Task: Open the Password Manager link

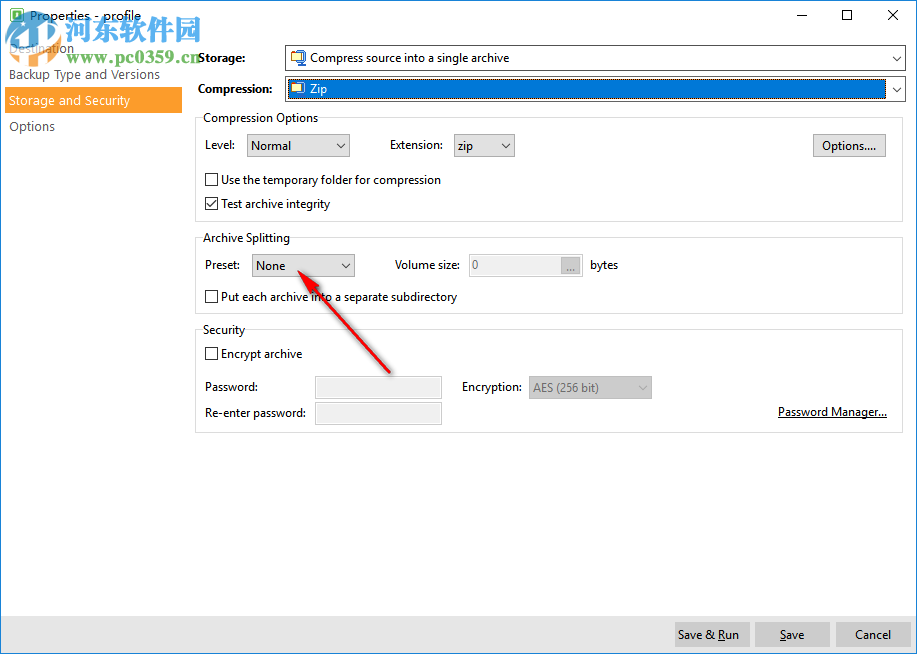Action: pyautogui.click(x=832, y=411)
